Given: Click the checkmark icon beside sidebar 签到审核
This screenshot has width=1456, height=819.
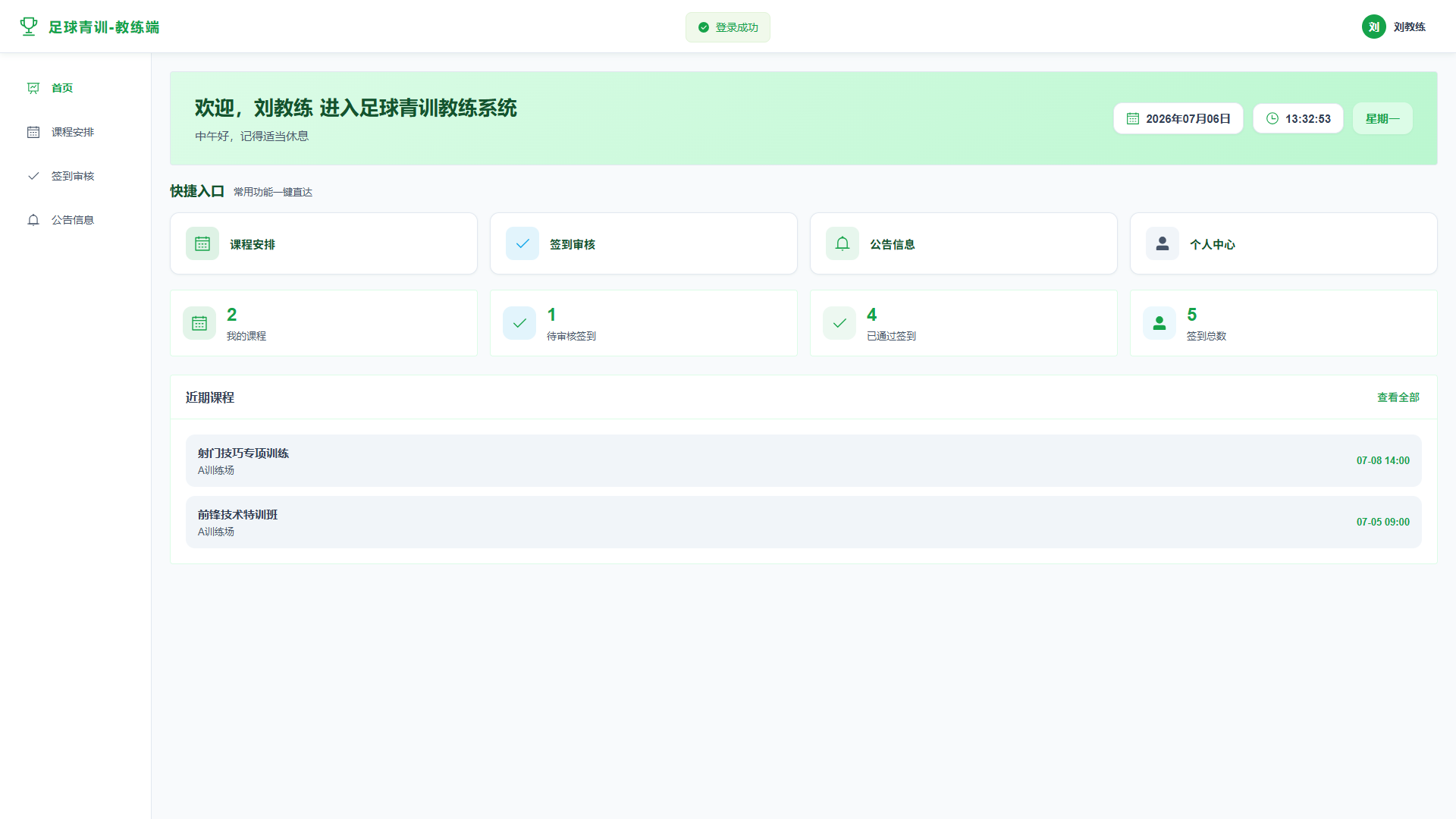Looking at the screenshot, I should tap(33, 176).
